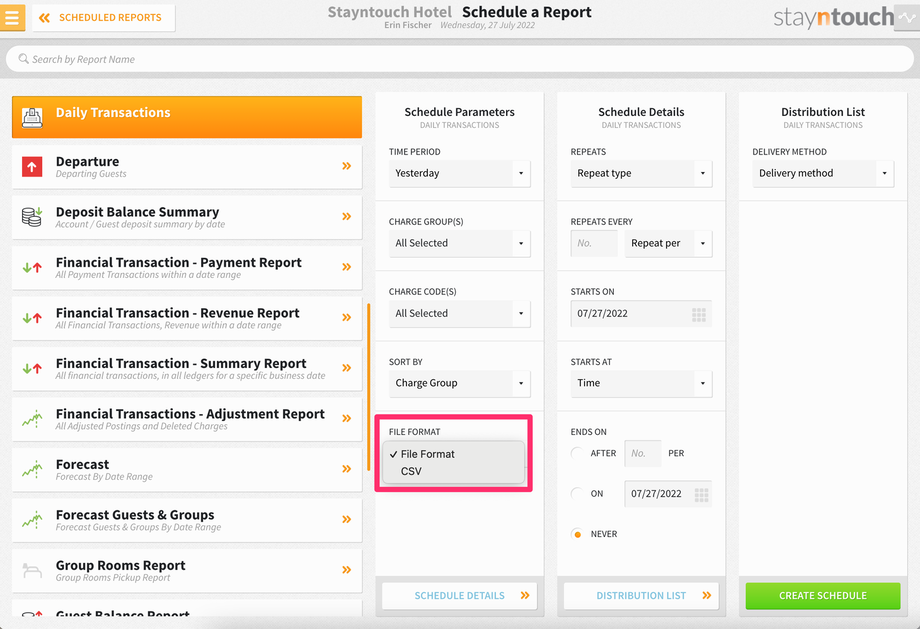
Task: Click Financial Transactions - Adjustment Report title
Action: click(190, 414)
